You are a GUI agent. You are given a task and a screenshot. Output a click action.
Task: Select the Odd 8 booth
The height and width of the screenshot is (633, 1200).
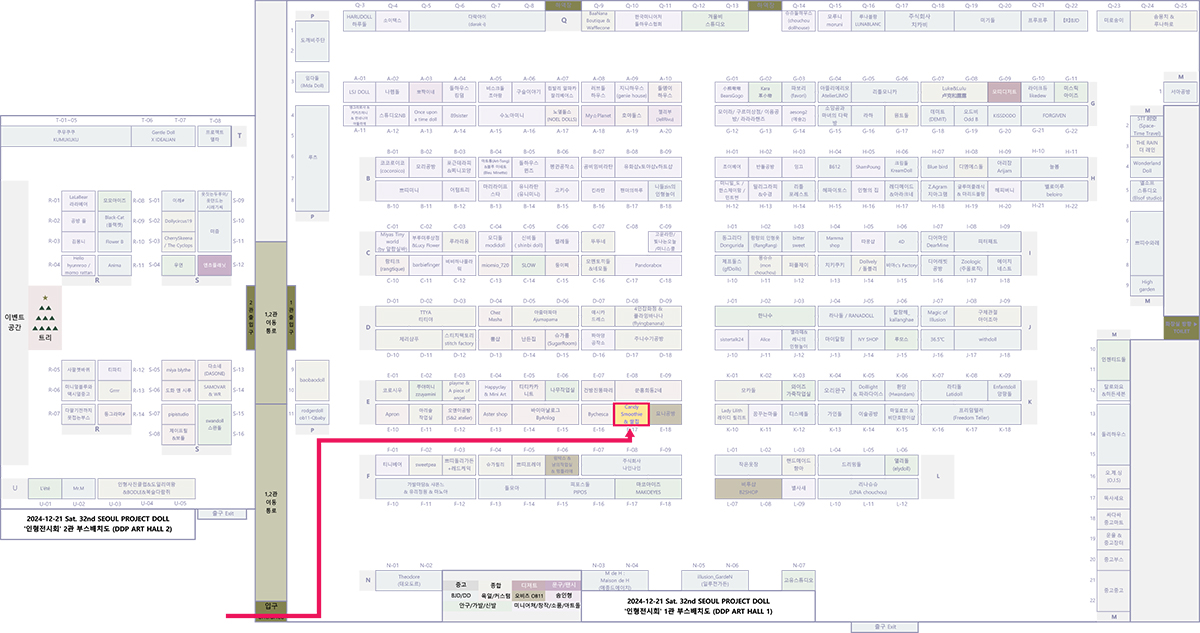(x=970, y=115)
